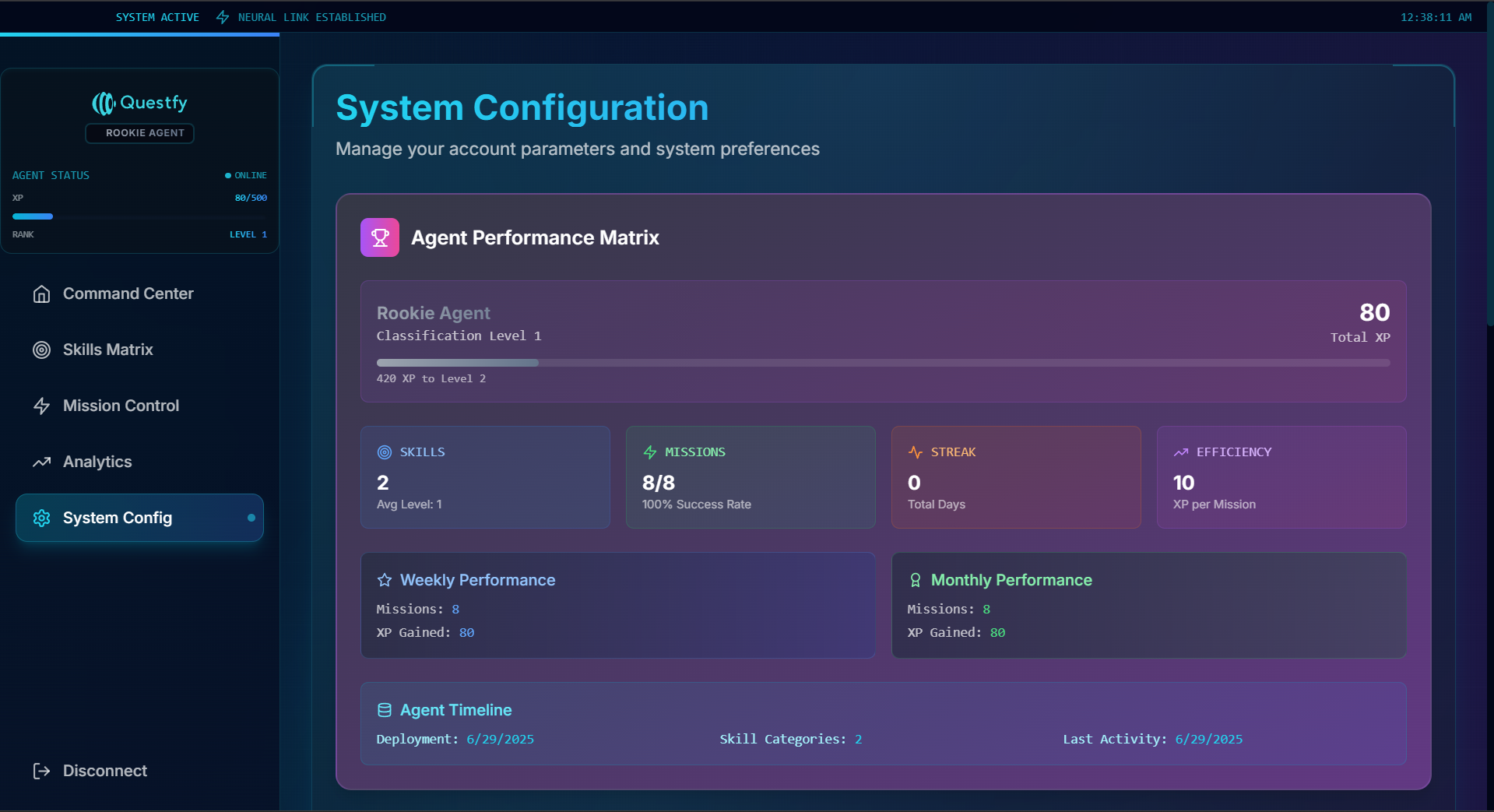
Task: Click the lightning icon in the top status bar
Action: [223, 17]
